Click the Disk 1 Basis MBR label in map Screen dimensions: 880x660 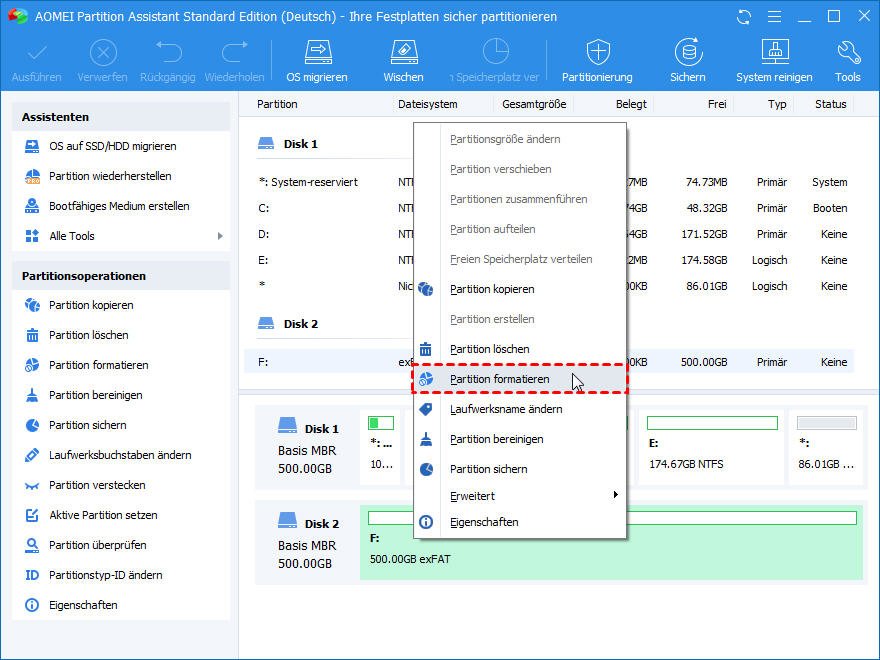pyautogui.click(x=308, y=447)
